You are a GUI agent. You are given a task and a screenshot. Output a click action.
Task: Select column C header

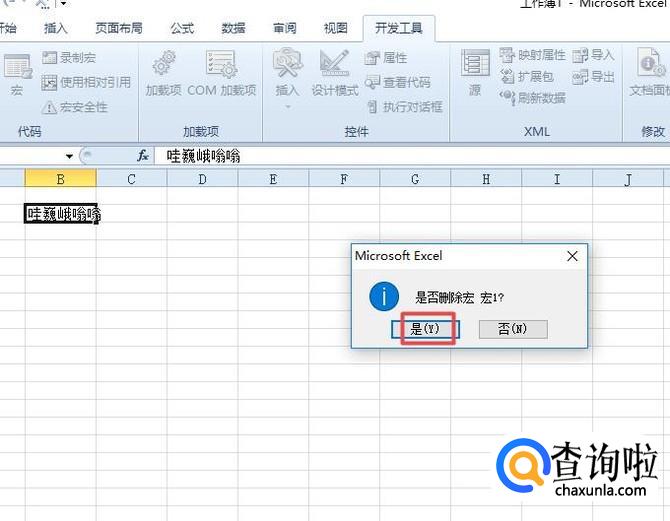[x=132, y=179]
